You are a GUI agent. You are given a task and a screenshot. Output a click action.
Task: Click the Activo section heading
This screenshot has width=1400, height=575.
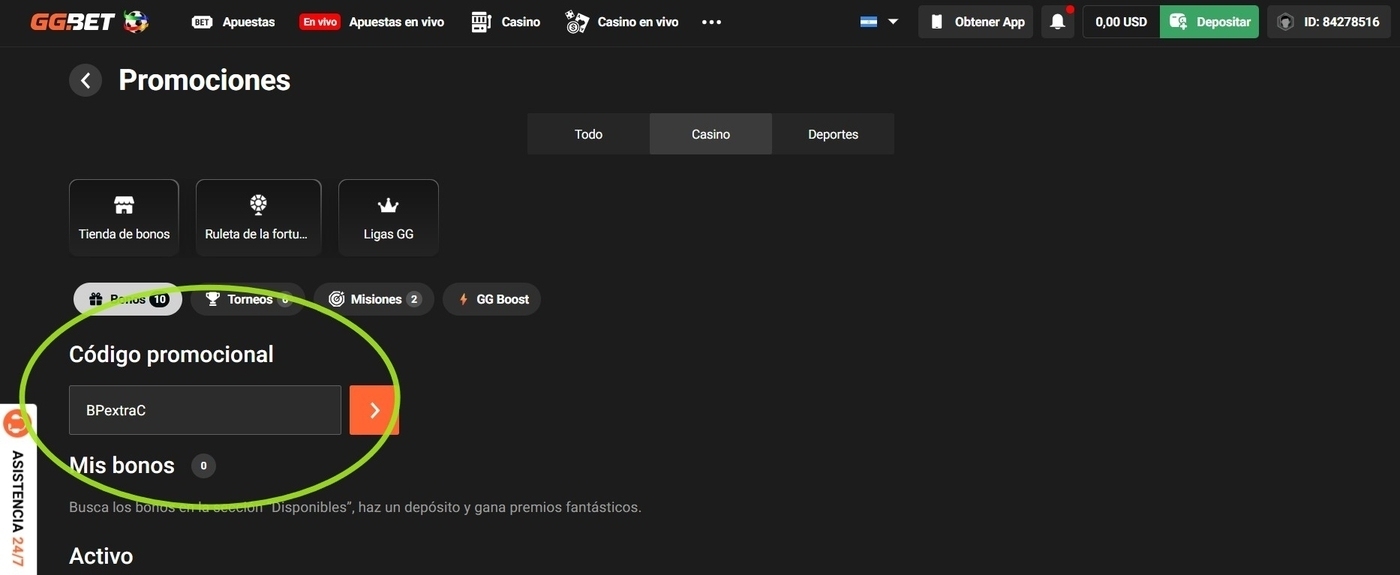[101, 556]
